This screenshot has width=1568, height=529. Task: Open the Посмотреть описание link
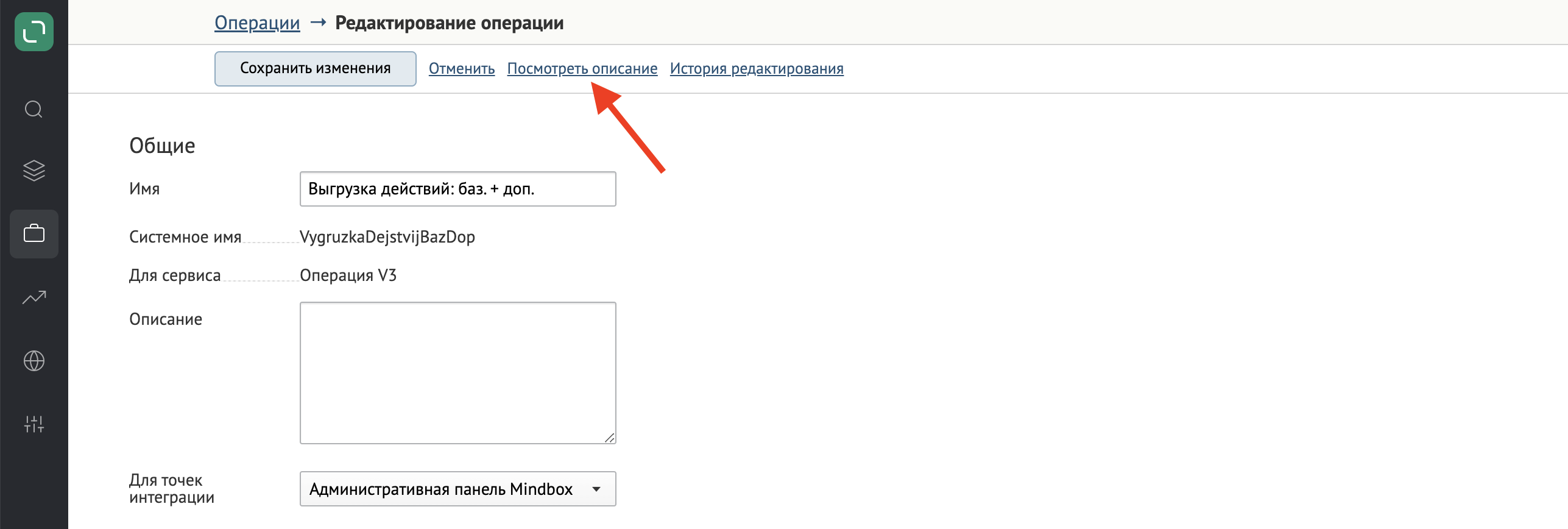(582, 69)
